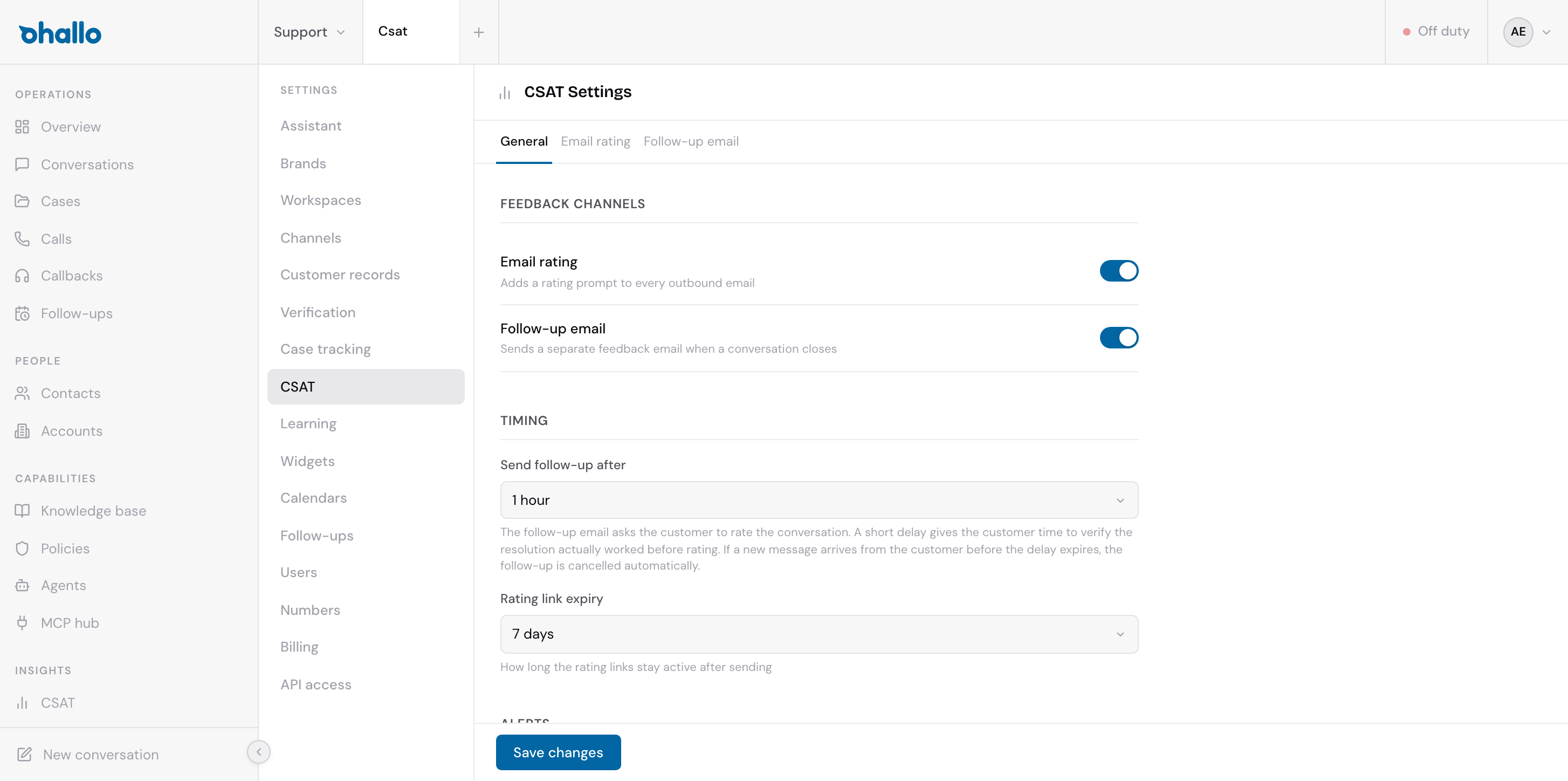Open the MCP hub plug icon

(22, 623)
